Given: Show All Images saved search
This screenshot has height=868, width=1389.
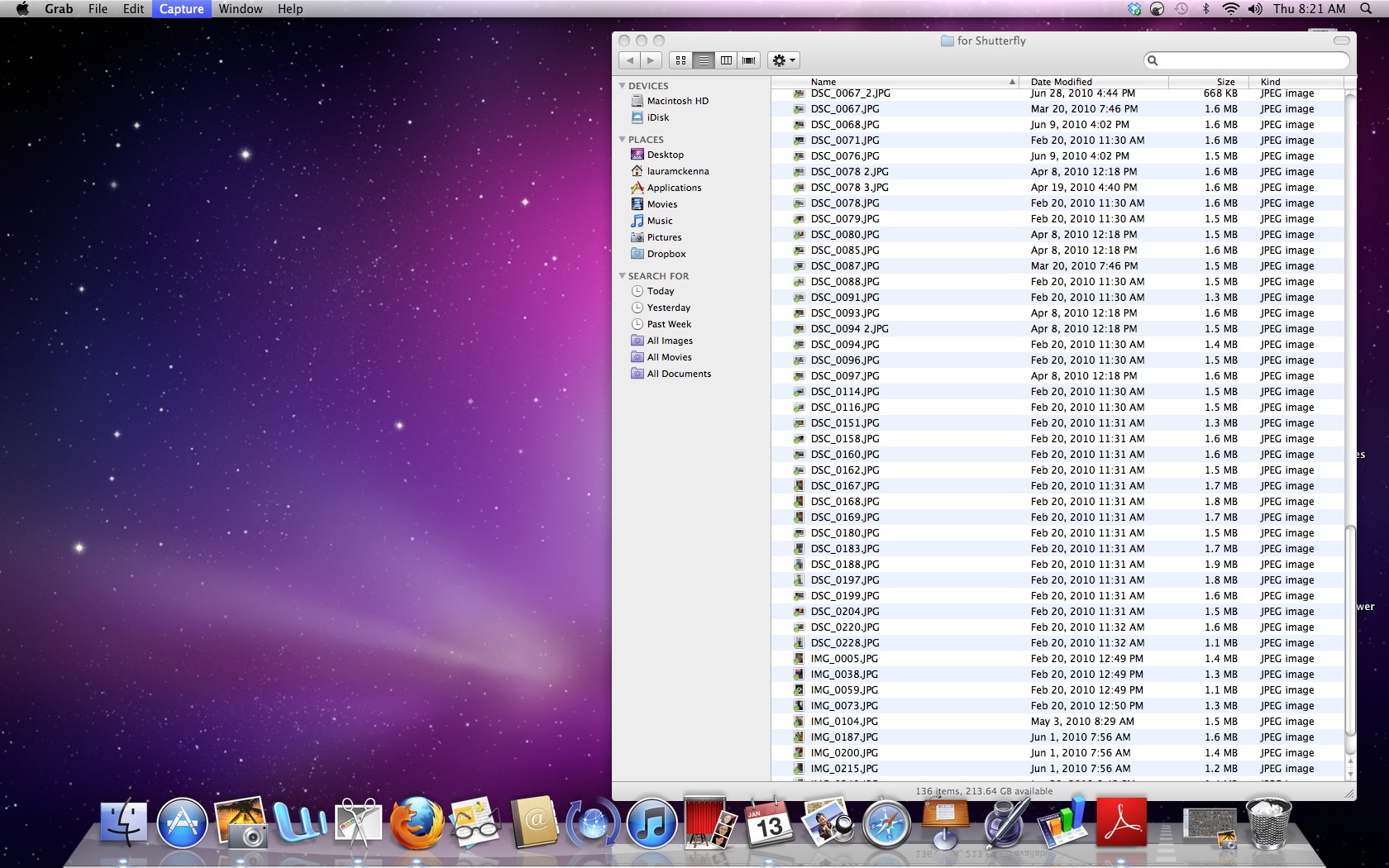Looking at the screenshot, I should coord(669,341).
